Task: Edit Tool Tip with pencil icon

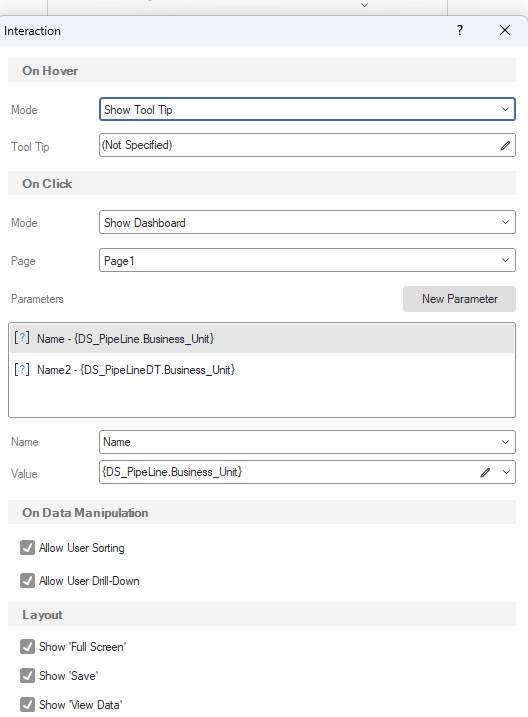Action: 505,145
